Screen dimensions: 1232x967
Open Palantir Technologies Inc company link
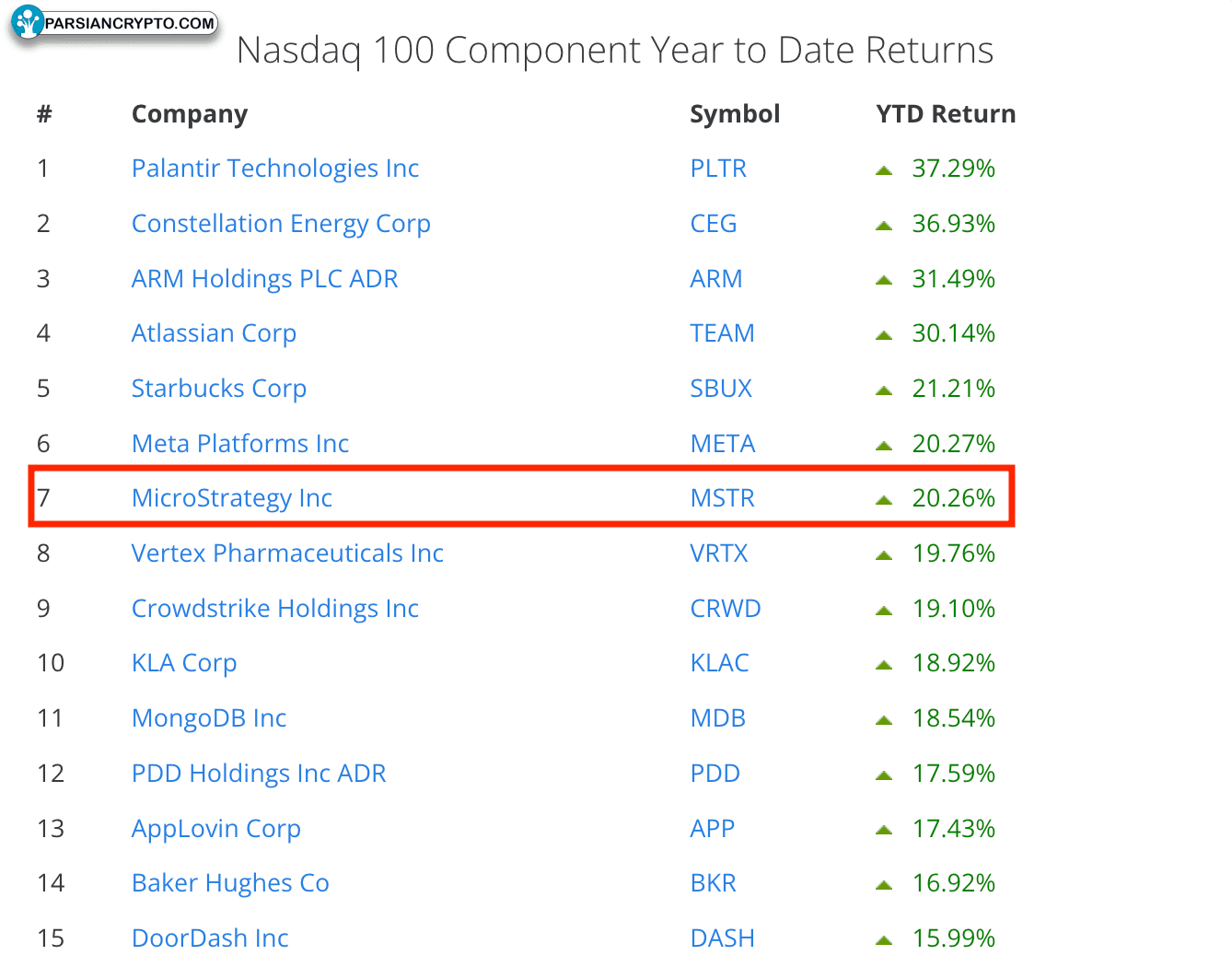tap(275, 169)
